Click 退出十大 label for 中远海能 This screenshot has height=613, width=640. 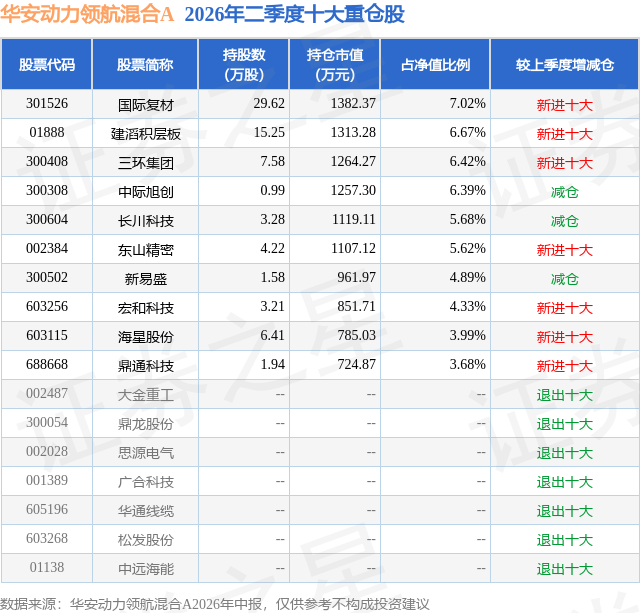(564, 569)
